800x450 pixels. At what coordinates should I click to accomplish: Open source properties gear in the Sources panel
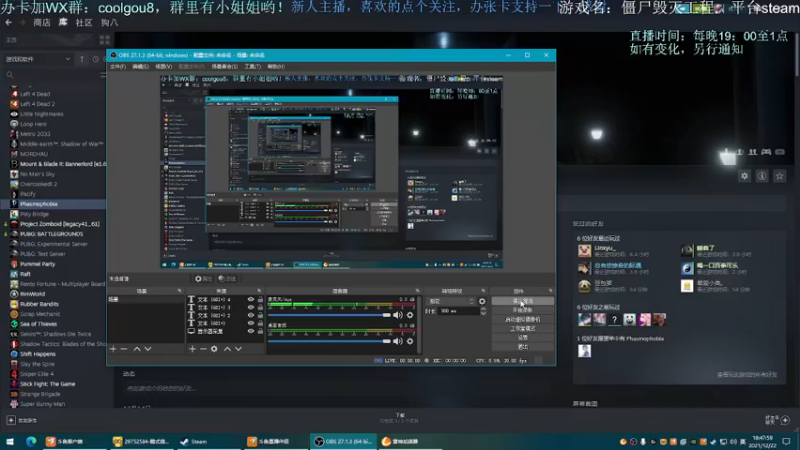(214, 349)
